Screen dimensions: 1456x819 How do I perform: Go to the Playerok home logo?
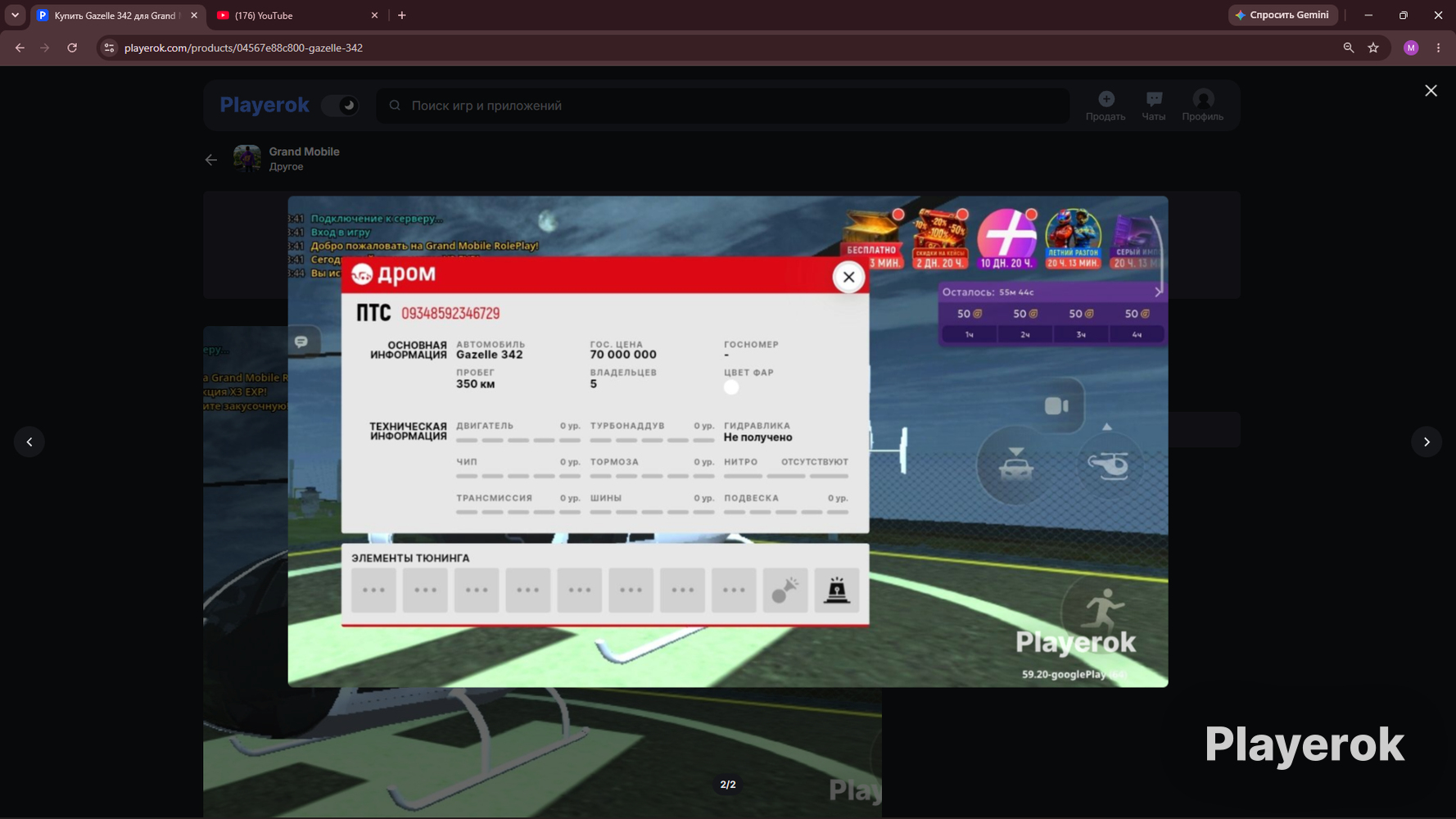(x=265, y=105)
